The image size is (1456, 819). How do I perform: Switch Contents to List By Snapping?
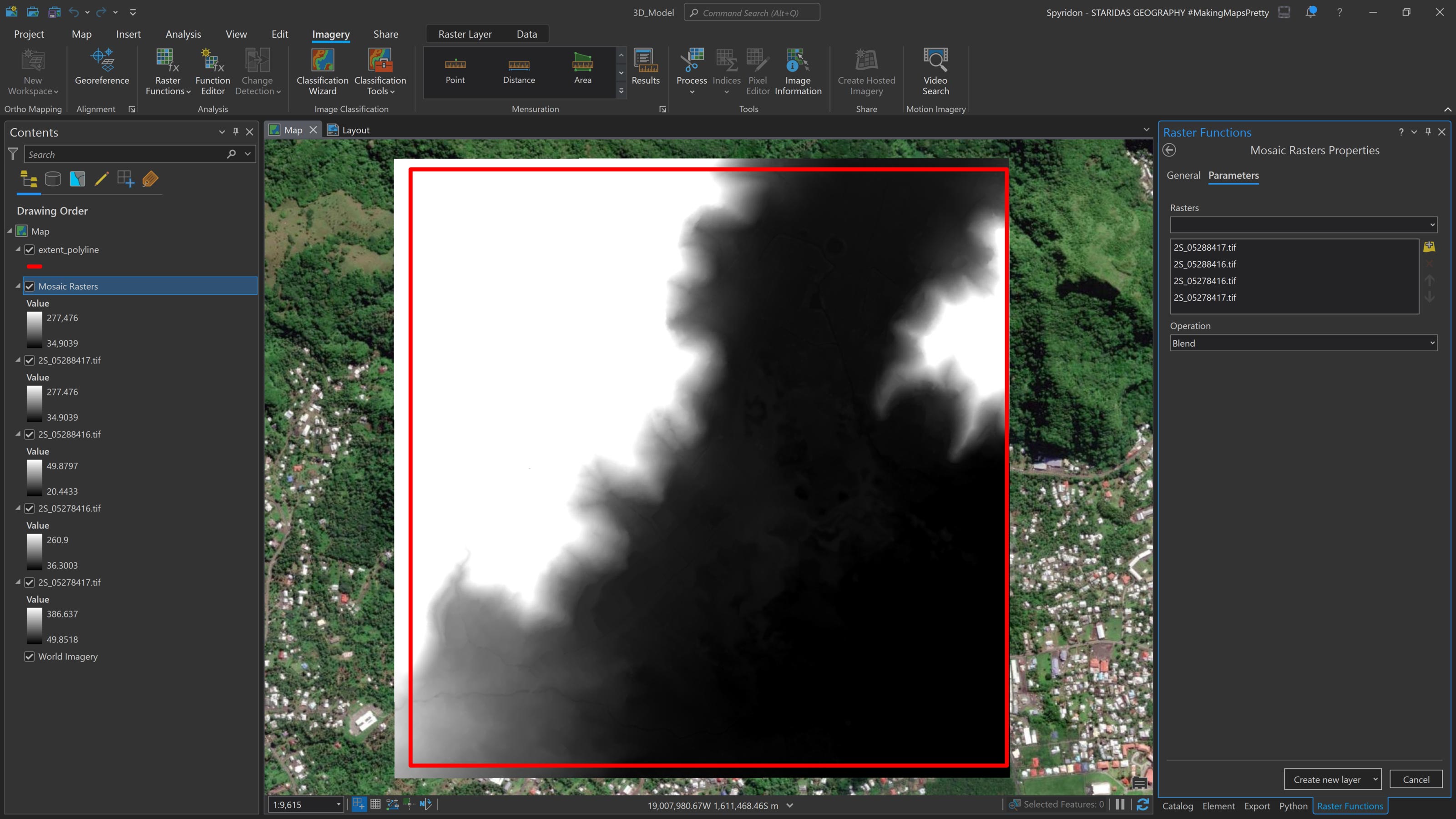click(126, 180)
